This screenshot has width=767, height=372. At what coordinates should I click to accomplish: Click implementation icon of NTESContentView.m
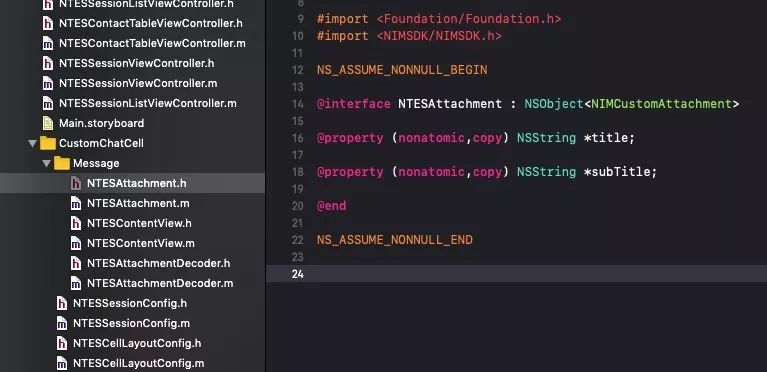coord(76,243)
